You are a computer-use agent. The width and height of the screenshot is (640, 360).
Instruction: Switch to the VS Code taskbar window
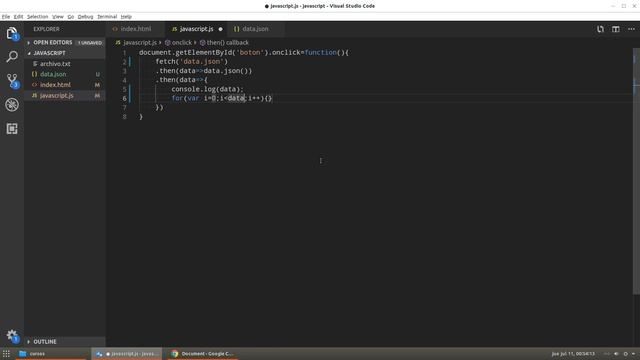[x=127, y=354]
